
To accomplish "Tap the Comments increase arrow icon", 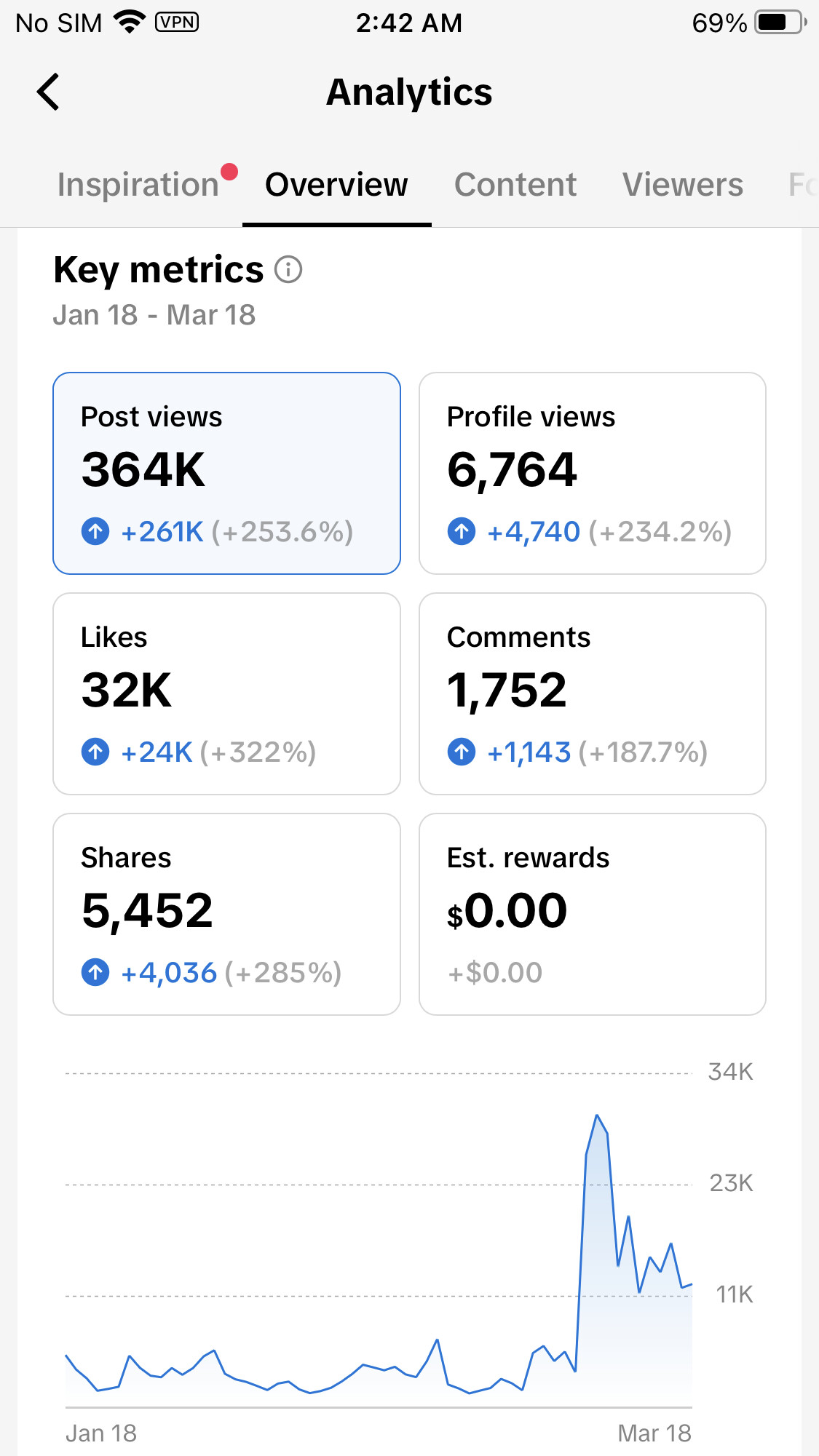I will click(x=462, y=752).
